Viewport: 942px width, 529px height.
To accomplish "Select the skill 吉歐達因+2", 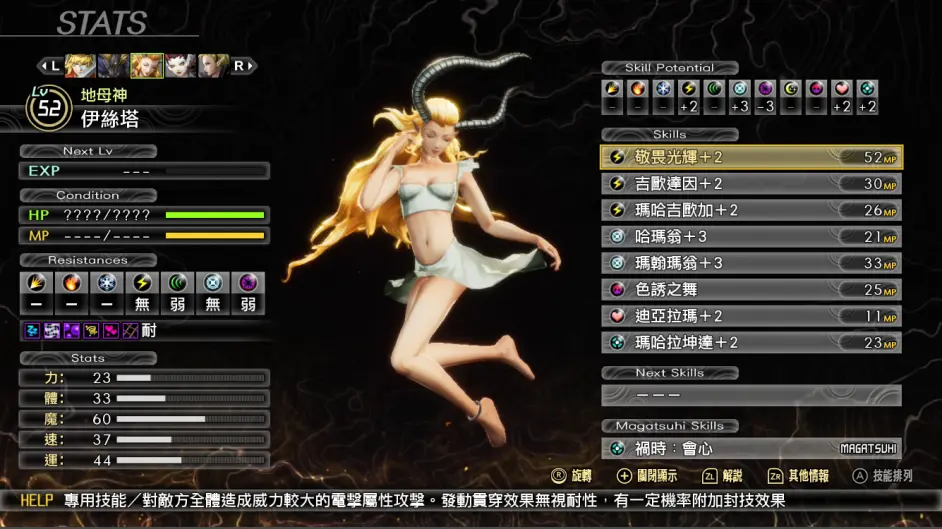I will coord(752,184).
